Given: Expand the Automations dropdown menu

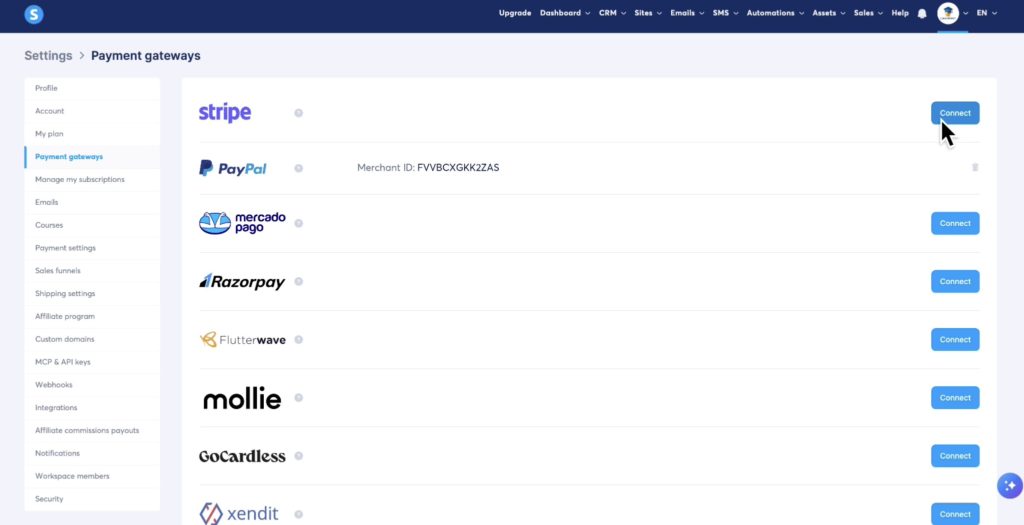Looking at the screenshot, I should tap(776, 13).
